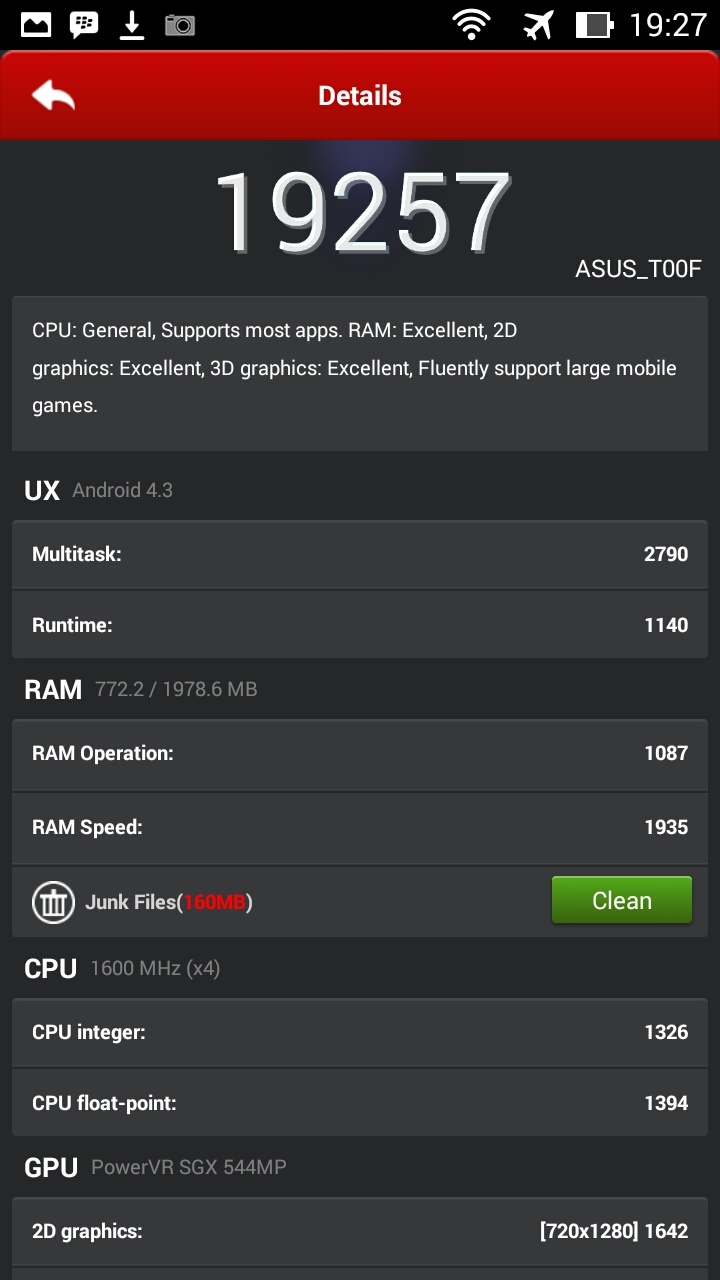Click the junk files trash icon

[53, 902]
